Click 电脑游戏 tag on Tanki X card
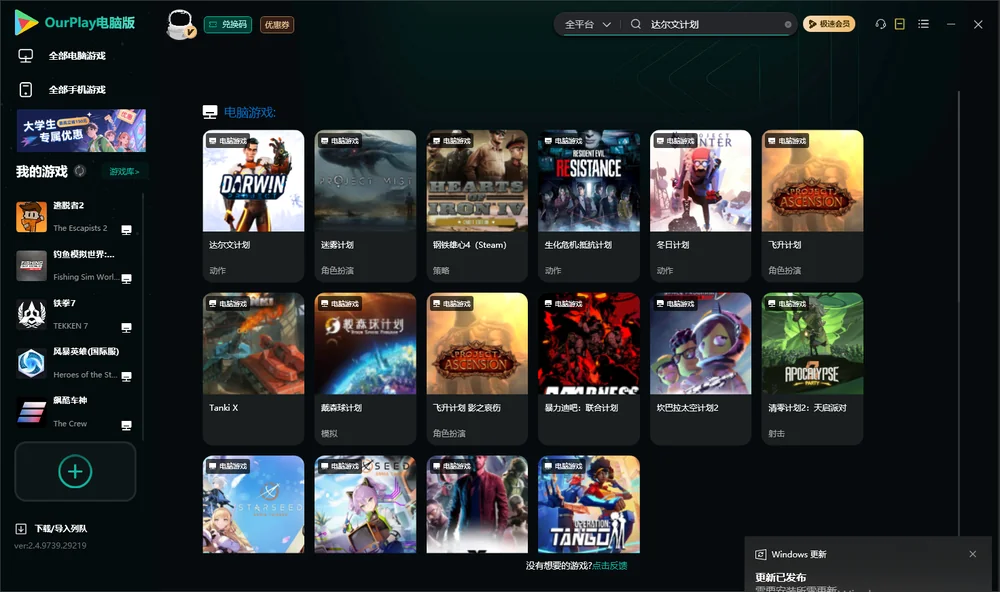1000x592 pixels. (x=228, y=304)
